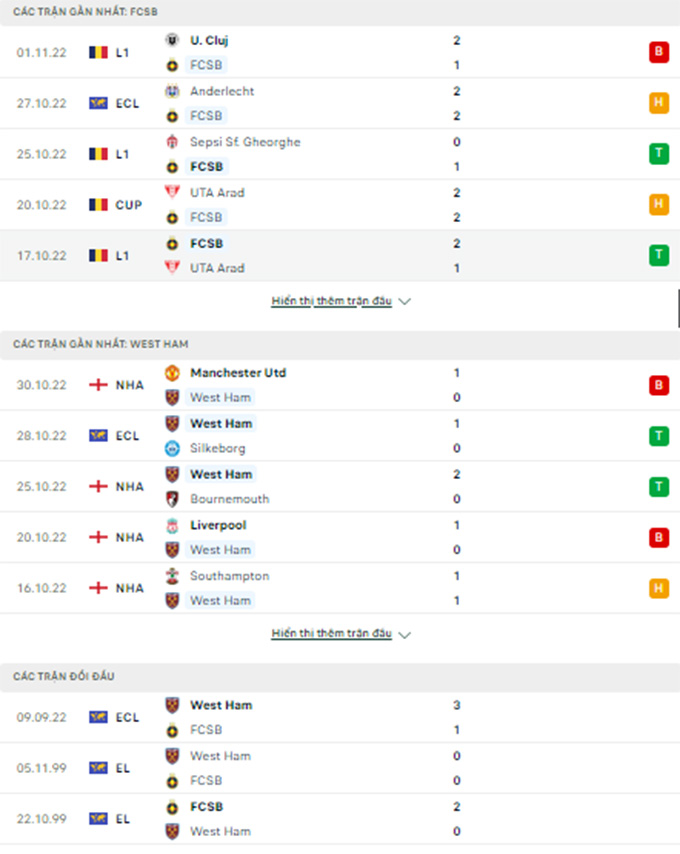680x854 pixels.
Task: Click the Romanian flag L1 league on 01.11.22
Action: 109,52
